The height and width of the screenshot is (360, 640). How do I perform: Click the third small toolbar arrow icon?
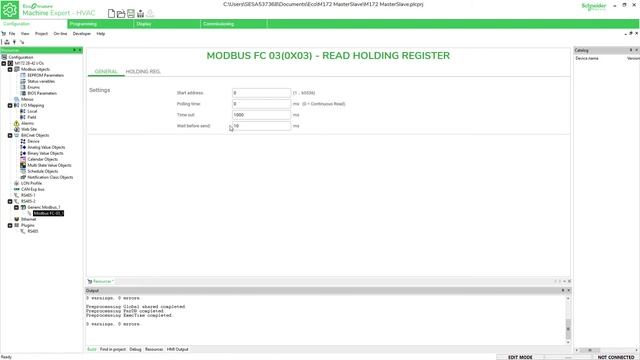click(22, 42)
